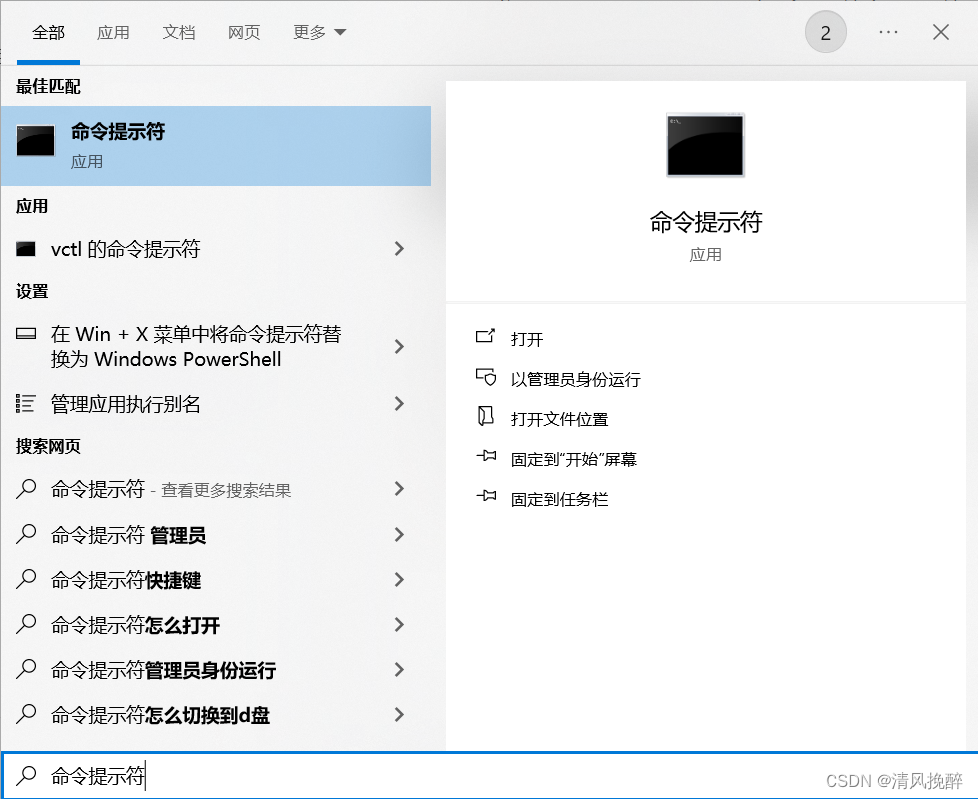Screen dimensions: 978x799
Task: Click the large command prompt preview icon
Action: 705,145
